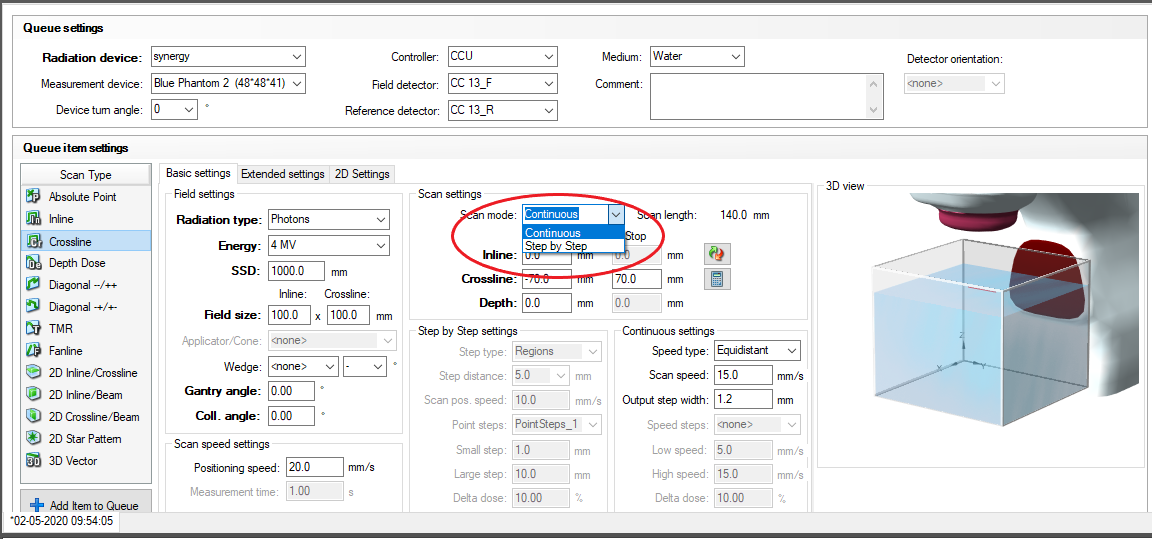Click Crossline start -70.0 input
Viewport: 1152px width, 539px height.
tap(547, 279)
